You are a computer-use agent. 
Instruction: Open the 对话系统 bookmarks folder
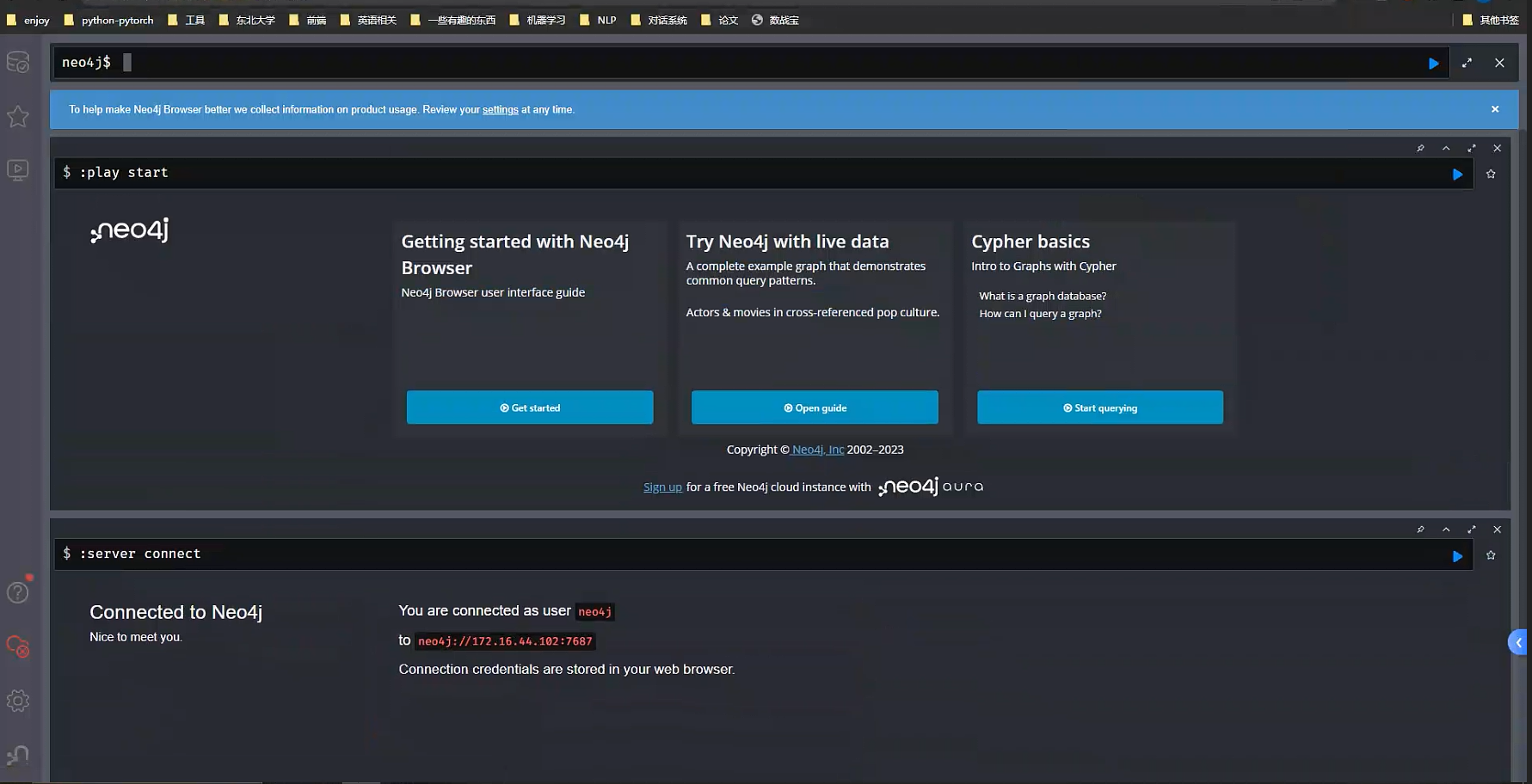point(659,20)
